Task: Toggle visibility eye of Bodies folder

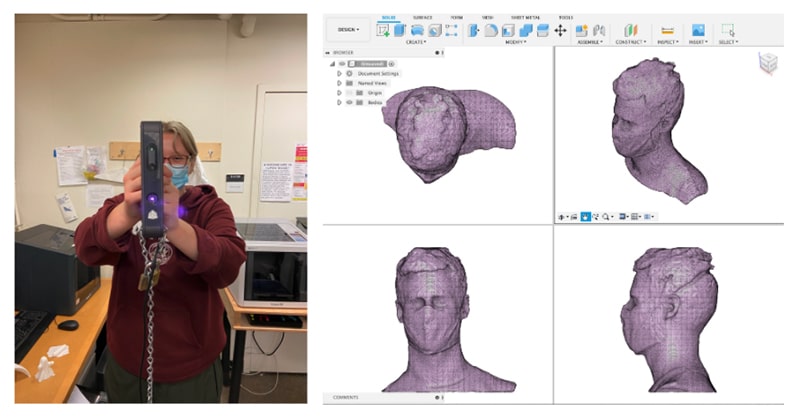Action: pyautogui.click(x=349, y=102)
